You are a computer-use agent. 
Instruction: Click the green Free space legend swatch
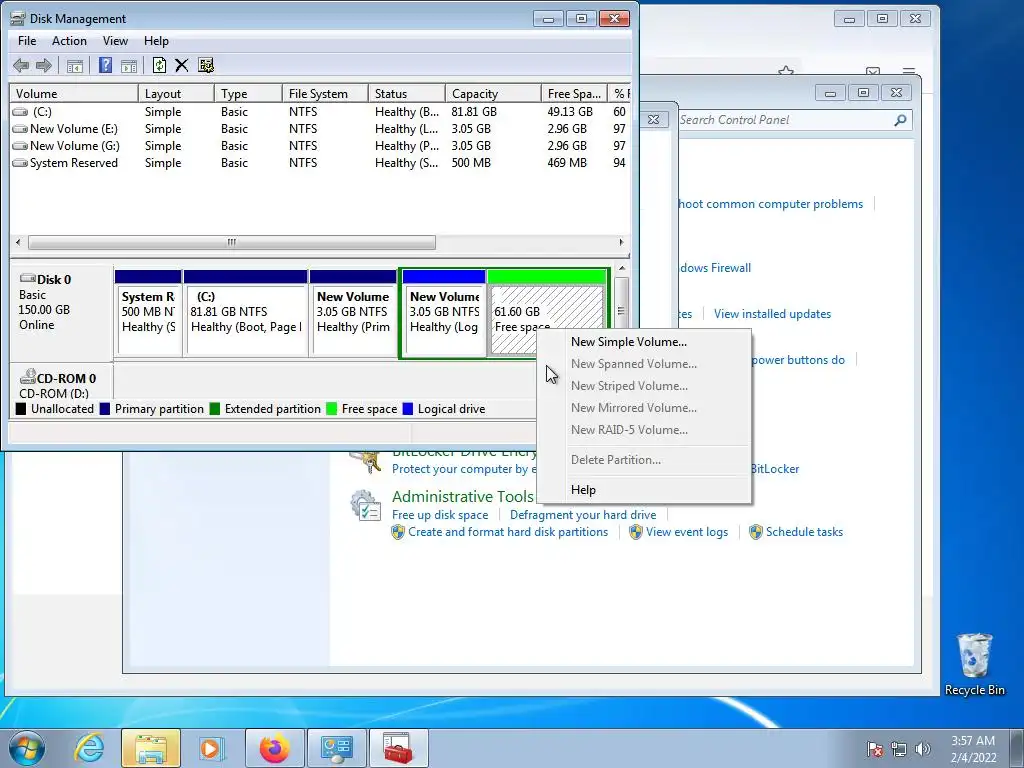coord(332,409)
